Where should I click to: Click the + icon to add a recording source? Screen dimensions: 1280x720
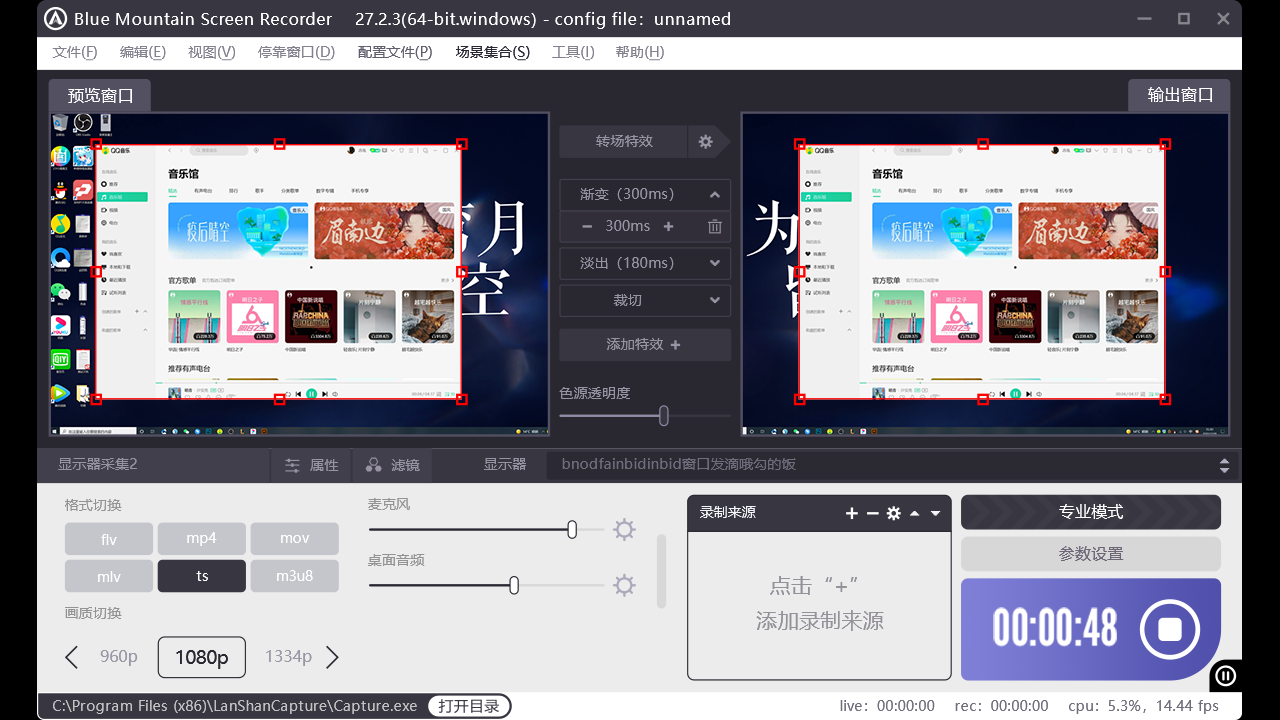pyautogui.click(x=850, y=512)
